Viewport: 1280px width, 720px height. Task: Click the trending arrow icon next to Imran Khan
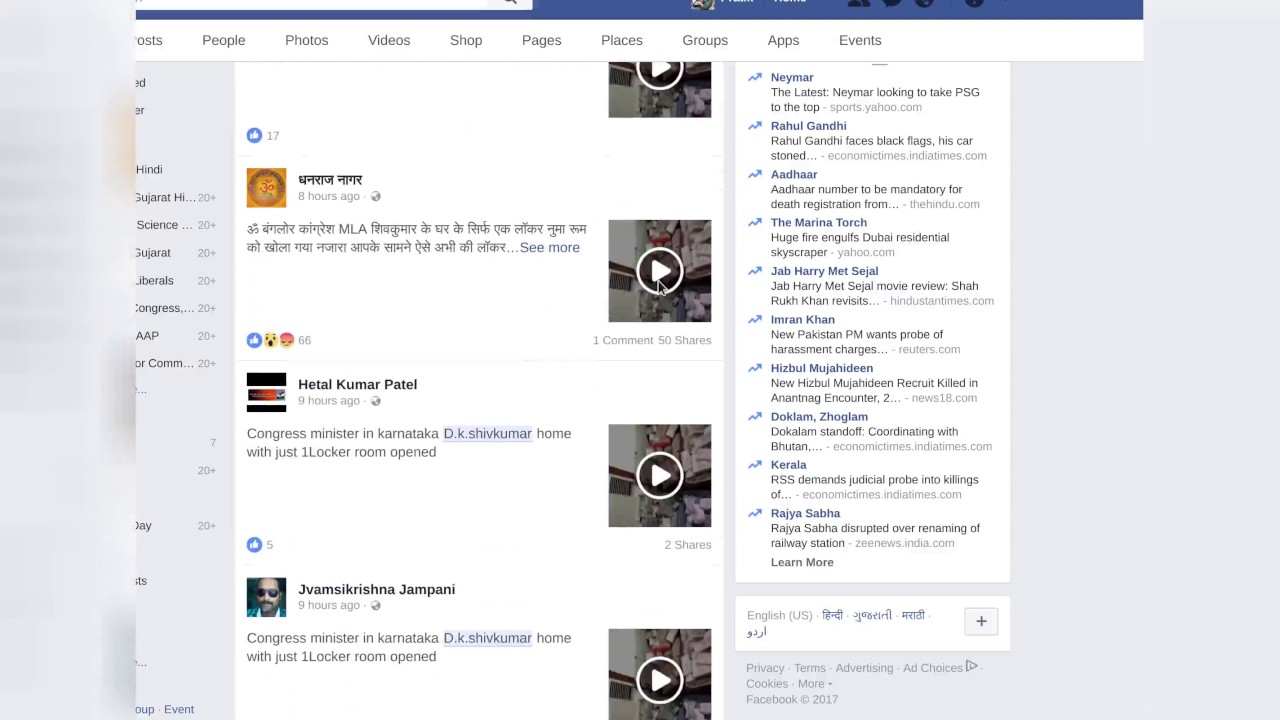click(755, 320)
